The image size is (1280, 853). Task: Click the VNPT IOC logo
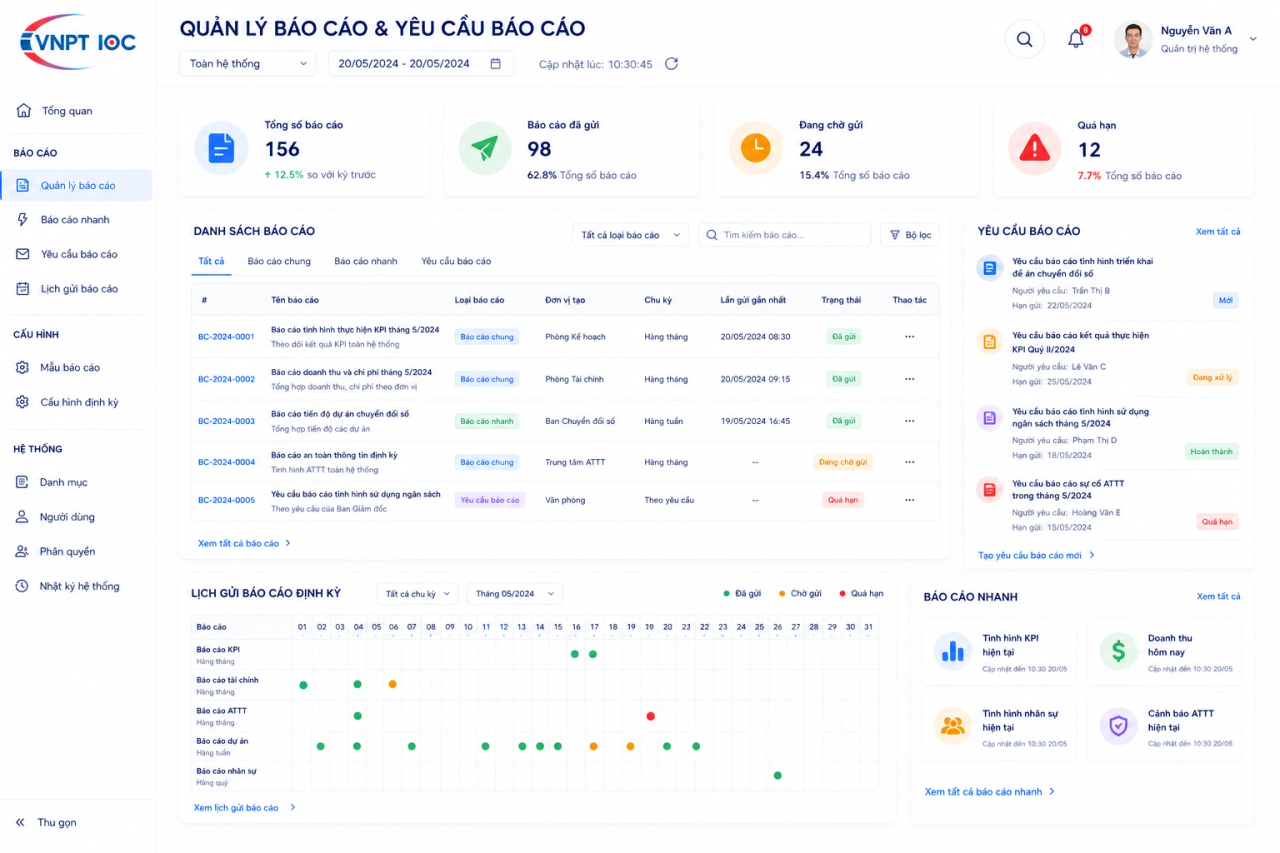(x=78, y=42)
